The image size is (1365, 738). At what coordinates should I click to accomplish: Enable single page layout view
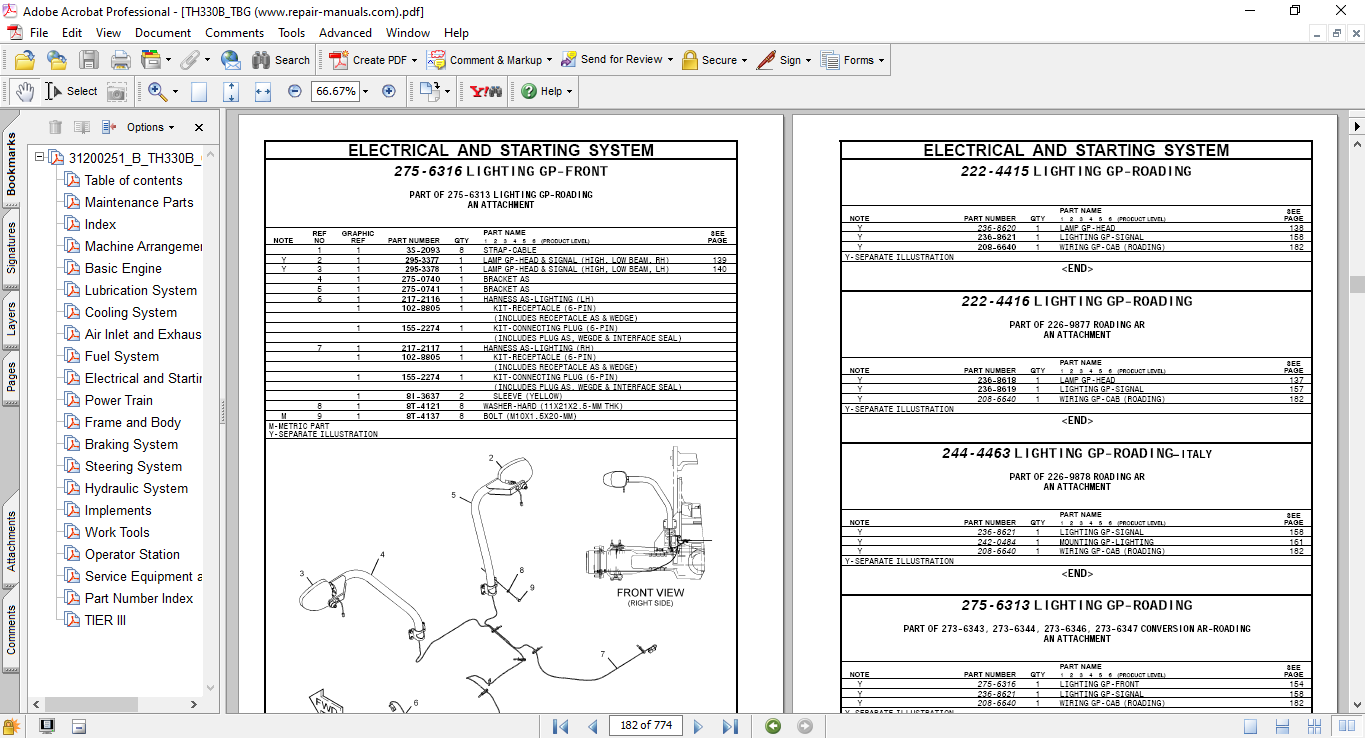click(1250, 726)
